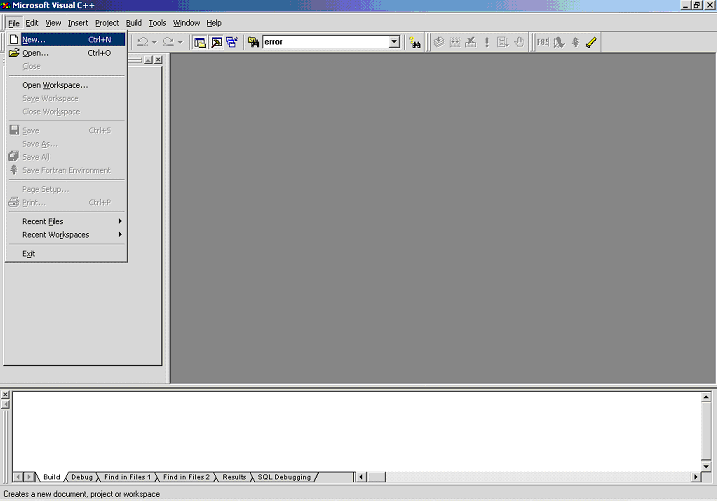Click Exit in the File menu
Image resolution: width=718 pixels, height=501 pixels.
[29, 254]
